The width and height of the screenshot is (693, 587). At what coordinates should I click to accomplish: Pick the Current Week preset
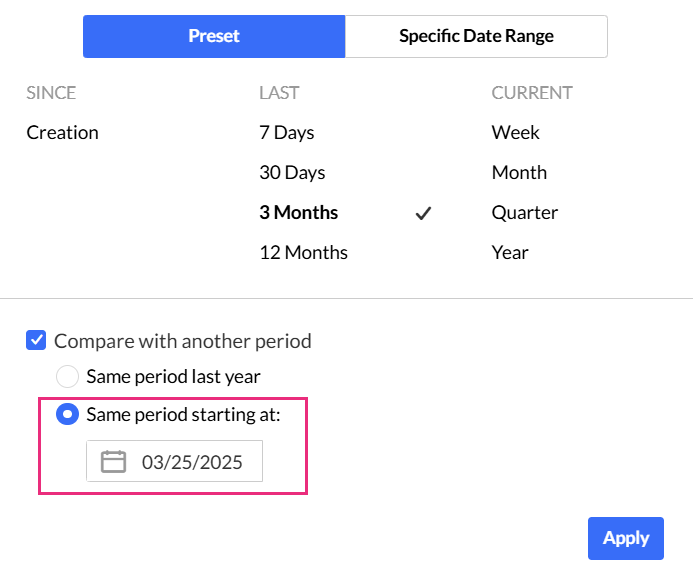[515, 133]
